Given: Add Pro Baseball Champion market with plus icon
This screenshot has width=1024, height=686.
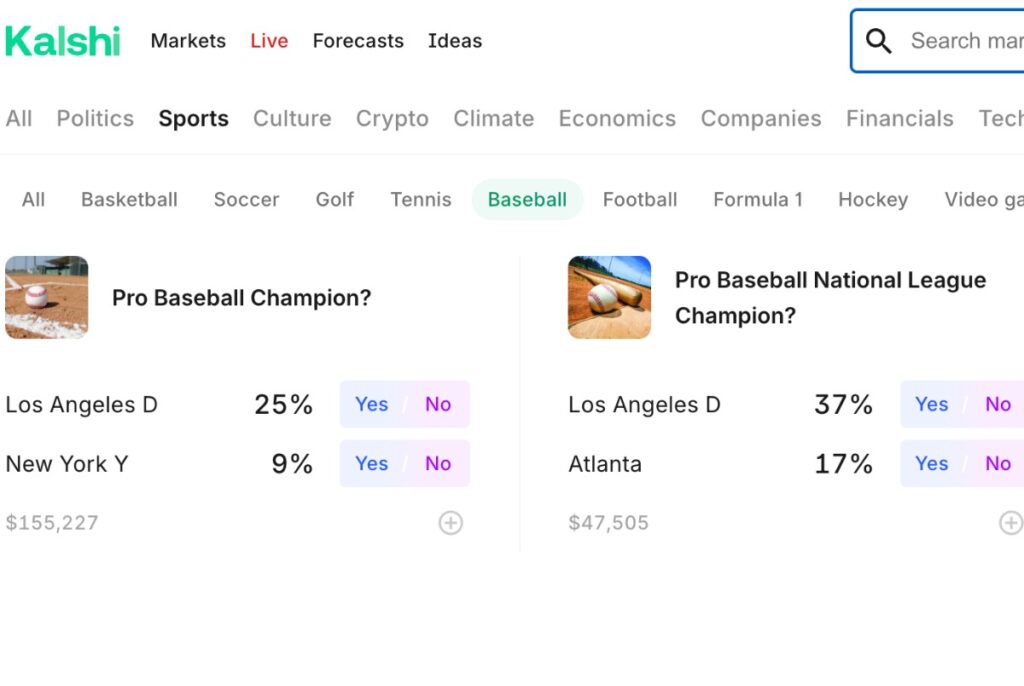Looking at the screenshot, I should (451, 523).
